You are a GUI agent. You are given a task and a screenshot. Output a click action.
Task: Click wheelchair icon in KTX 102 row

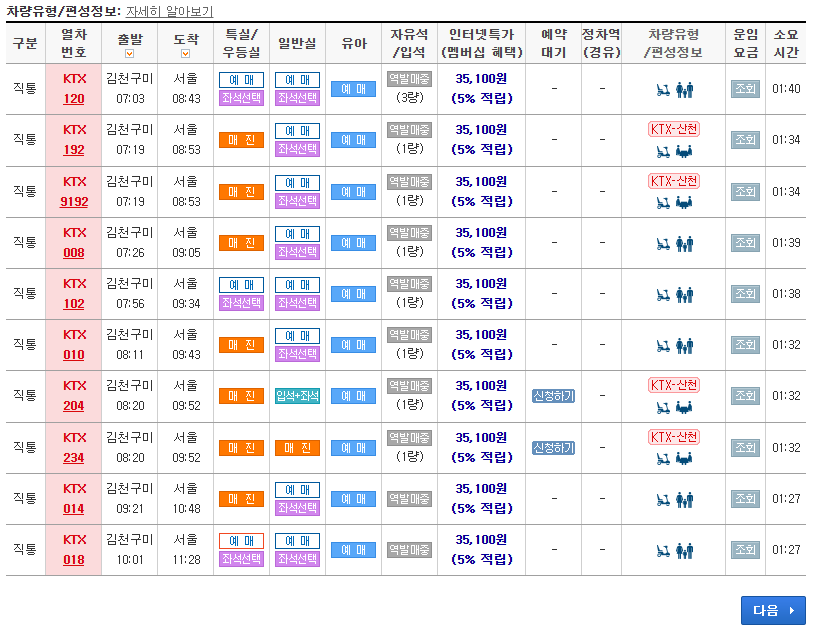coord(663,295)
